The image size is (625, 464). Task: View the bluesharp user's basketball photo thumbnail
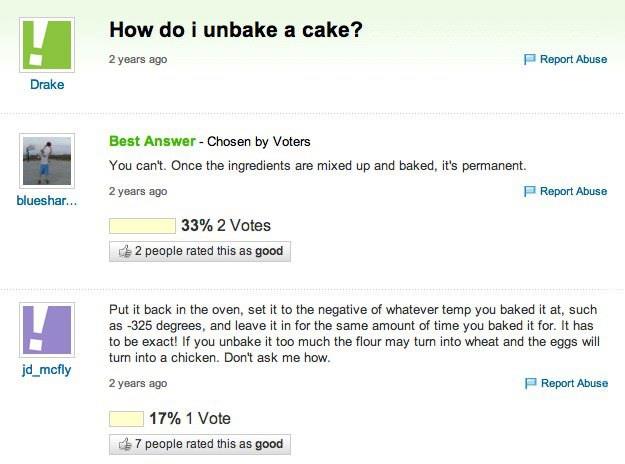tap(47, 161)
